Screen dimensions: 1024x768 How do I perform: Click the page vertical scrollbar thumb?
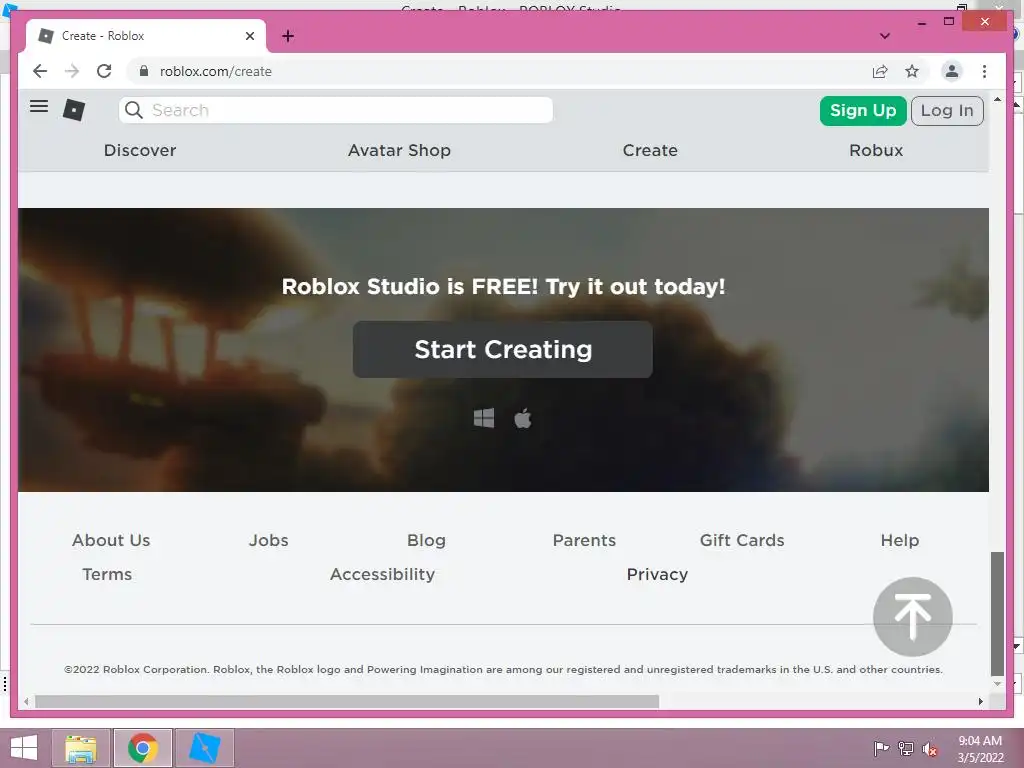click(x=997, y=614)
